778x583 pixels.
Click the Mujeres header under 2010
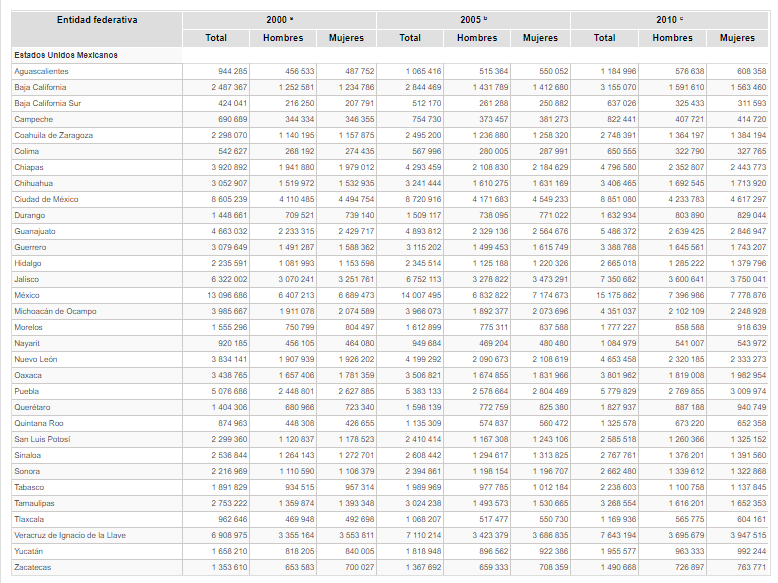coord(738,38)
